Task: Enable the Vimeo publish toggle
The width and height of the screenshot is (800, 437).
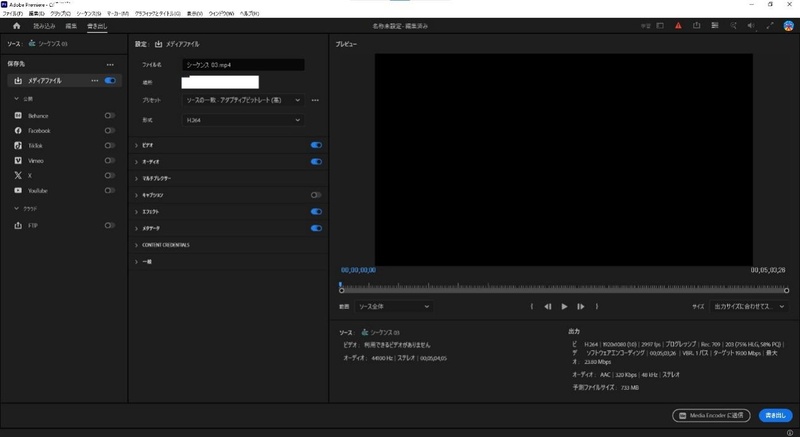Action: [110, 161]
